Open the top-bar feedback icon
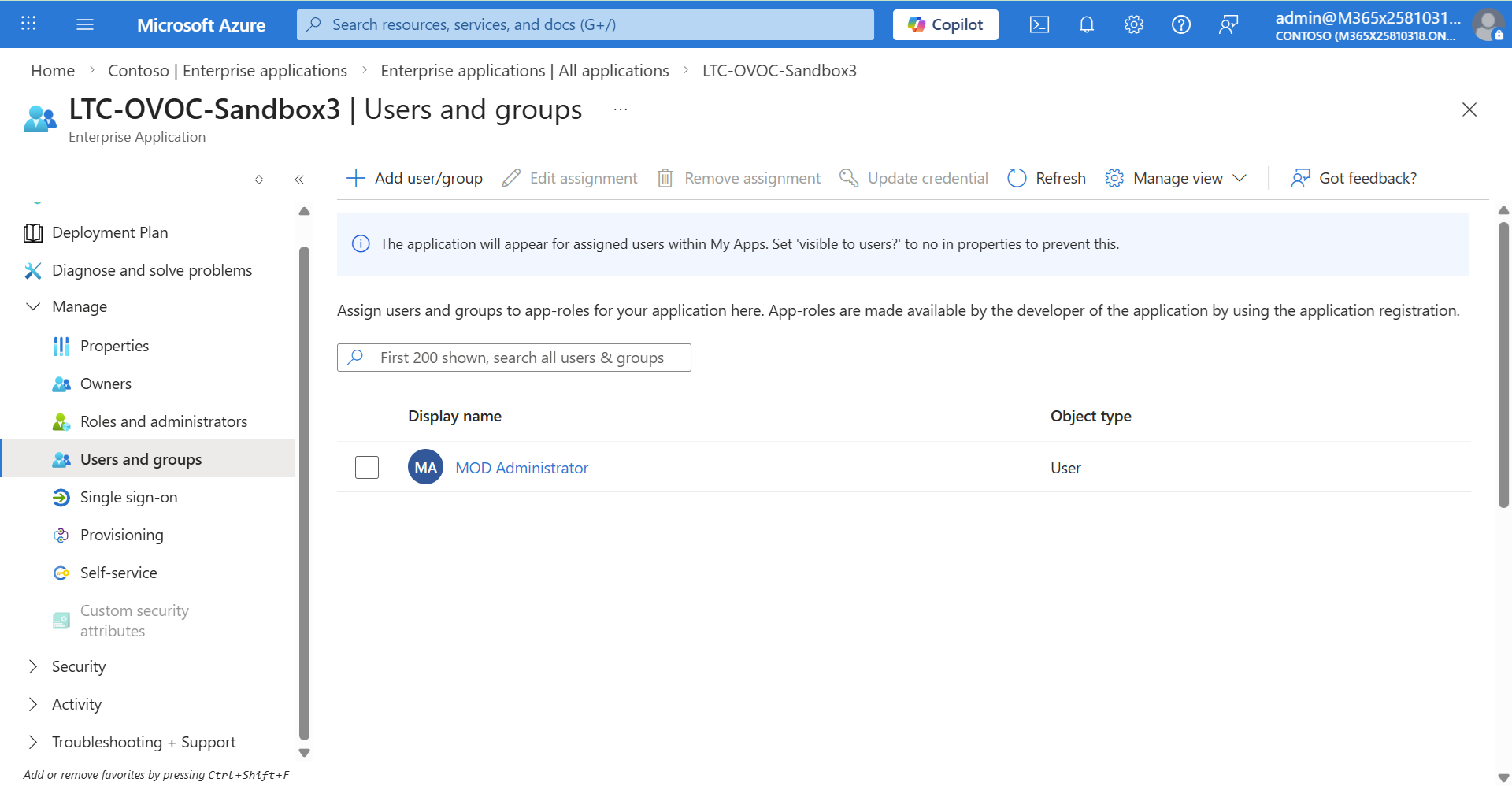The width and height of the screenshot is (1512, 786). 1228,24
